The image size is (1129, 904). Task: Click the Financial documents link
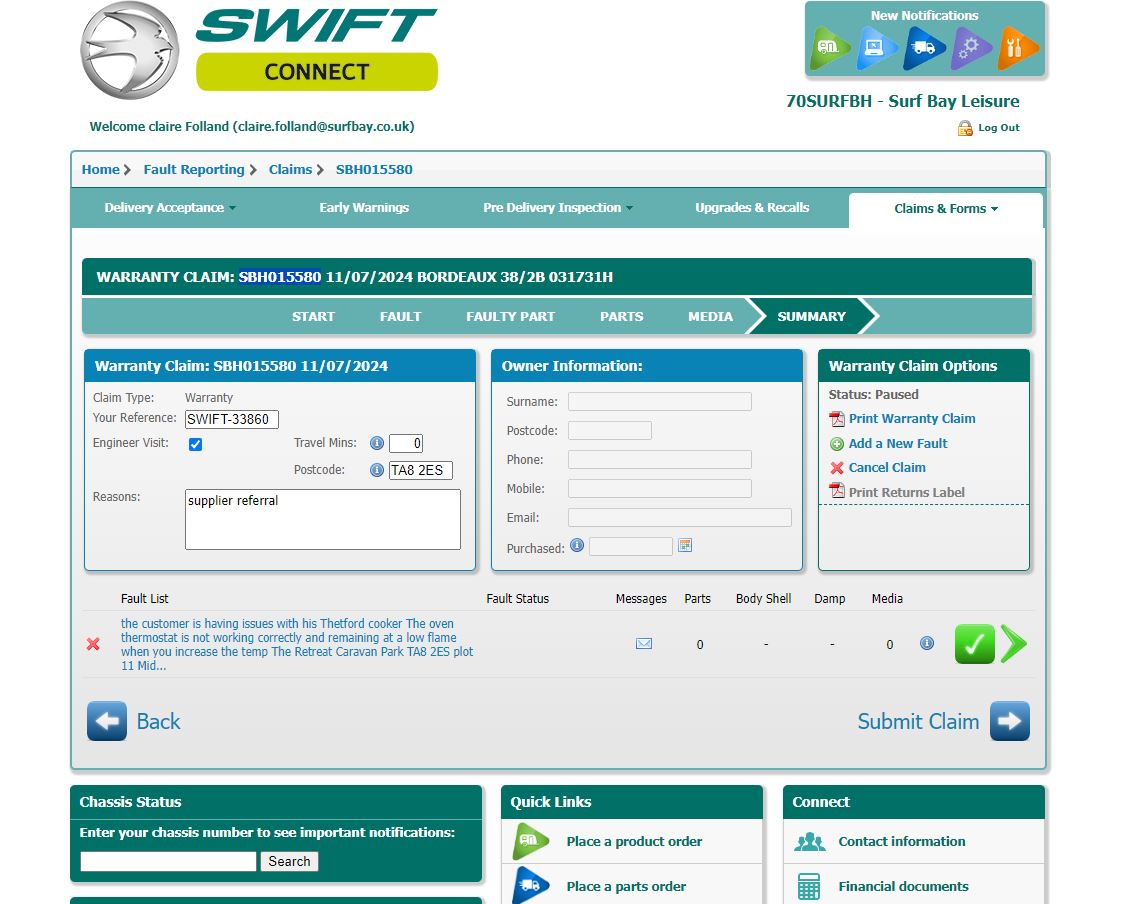pos(903,887)
